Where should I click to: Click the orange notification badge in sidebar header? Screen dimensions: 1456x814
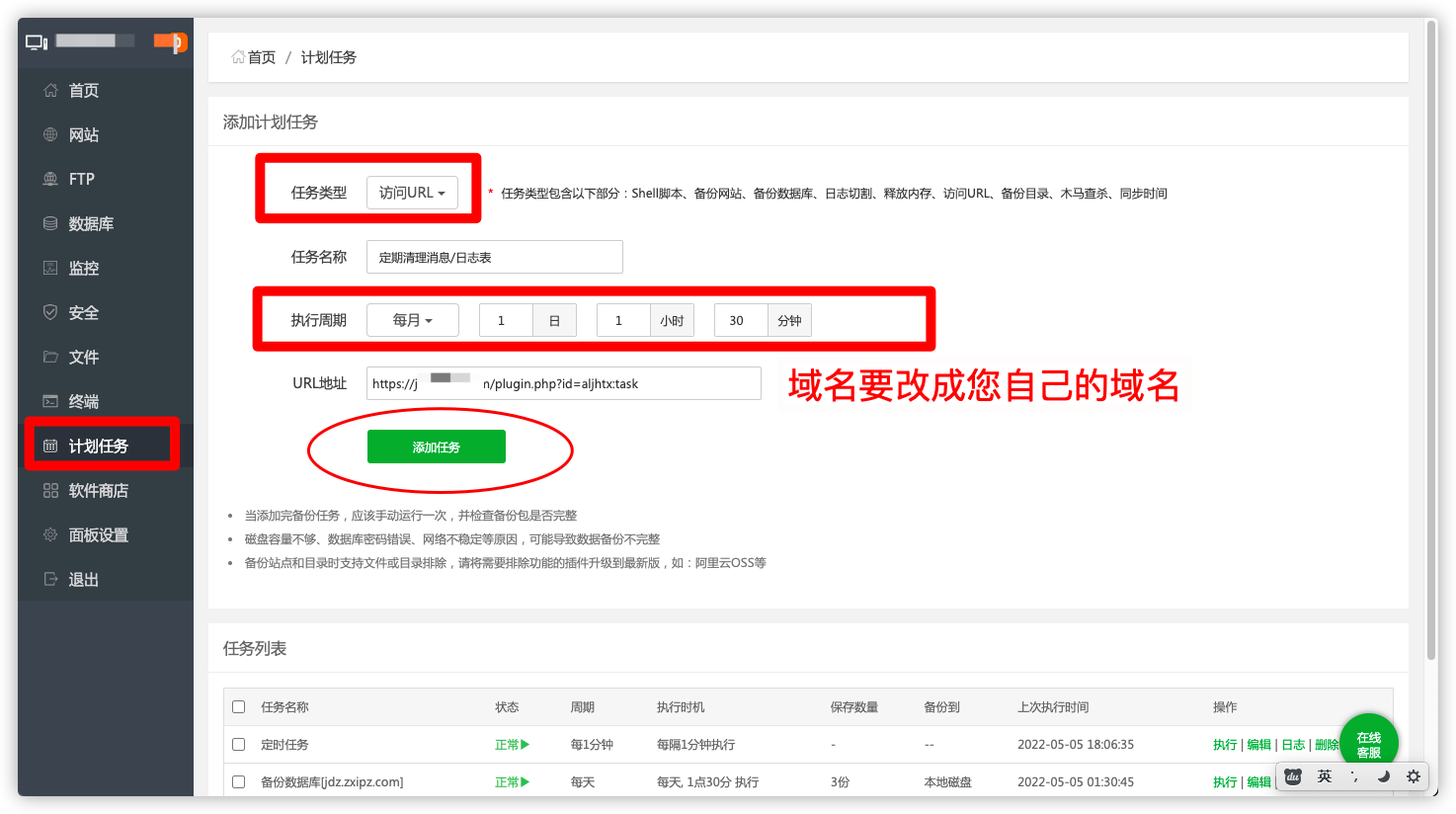[171, 41]
